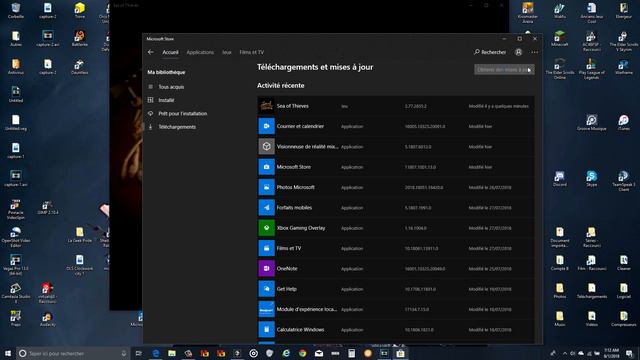Click the Get Help icon

(x=267, y=289)
